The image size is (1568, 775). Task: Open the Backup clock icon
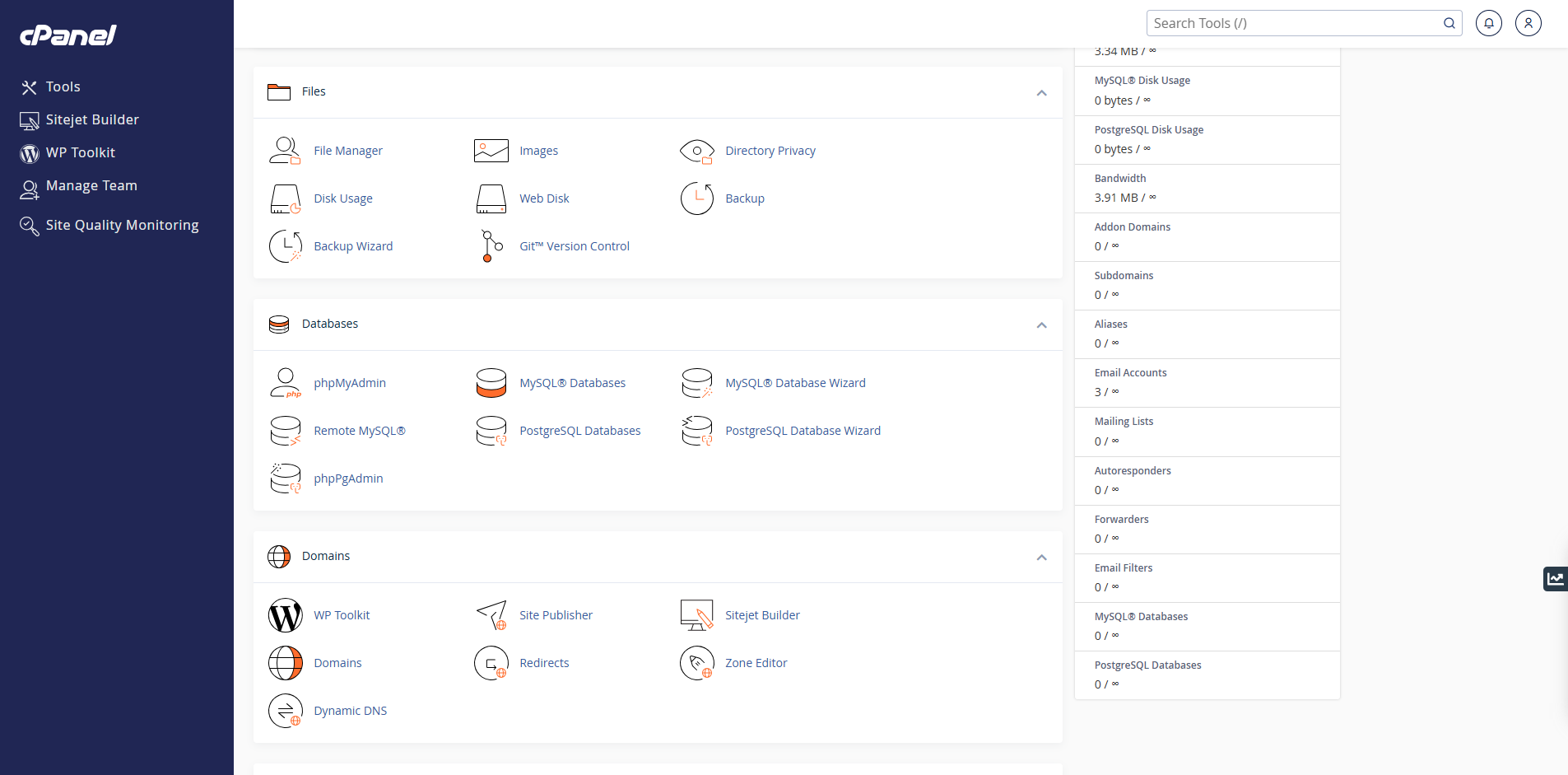coord(697,198)
